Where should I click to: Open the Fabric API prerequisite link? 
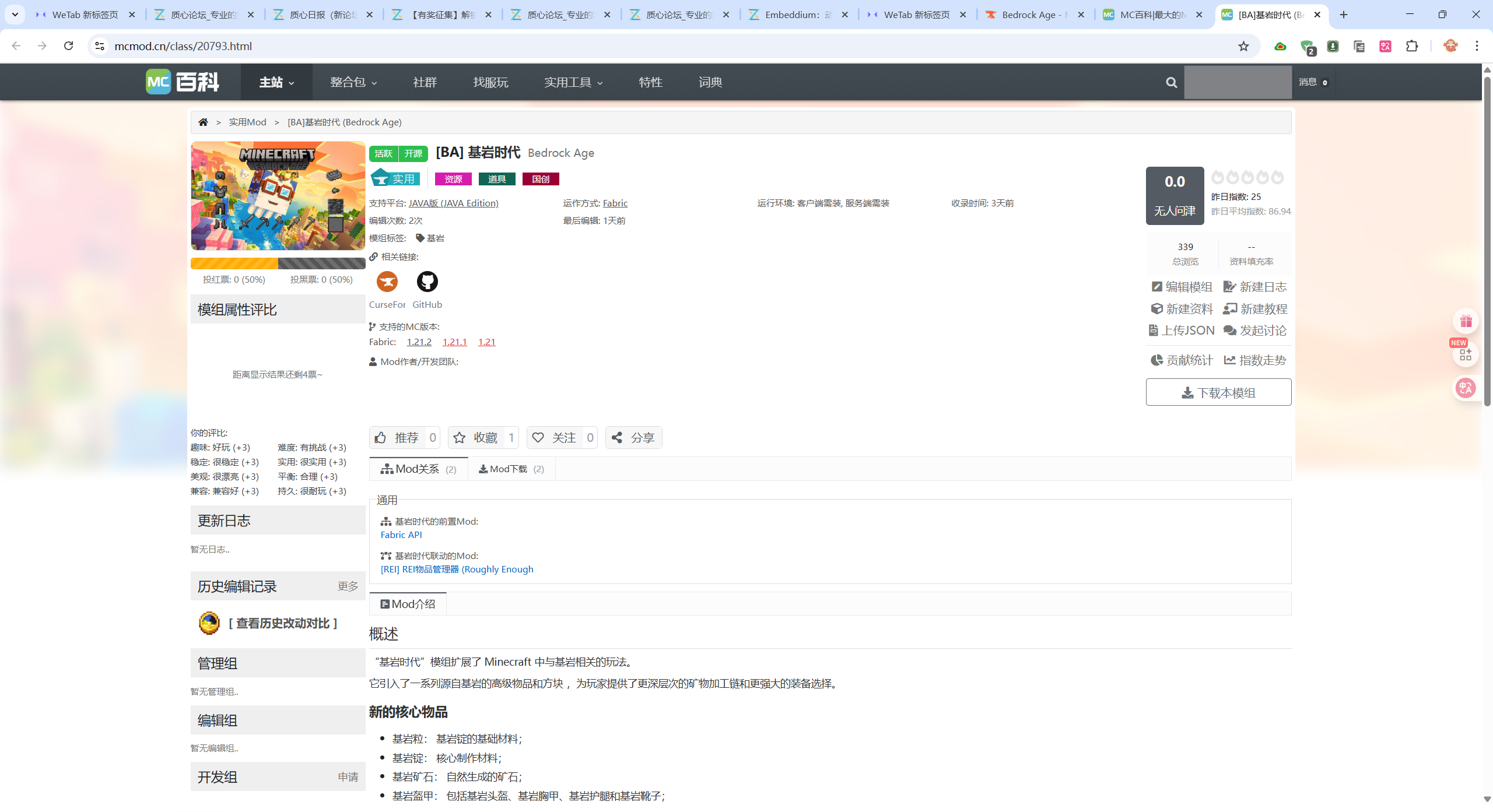click(x=401, y=535)
